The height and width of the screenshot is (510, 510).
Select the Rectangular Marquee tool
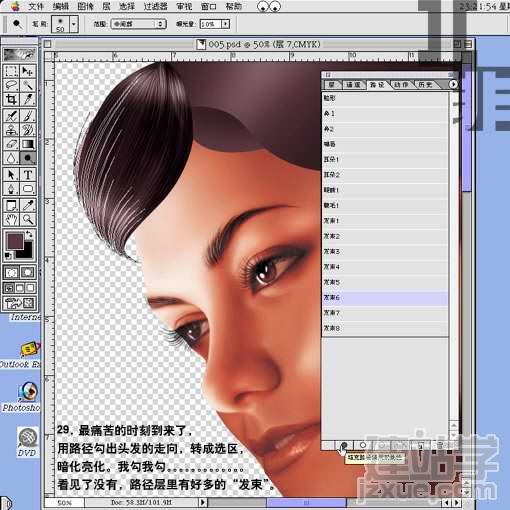coord(11,71)
